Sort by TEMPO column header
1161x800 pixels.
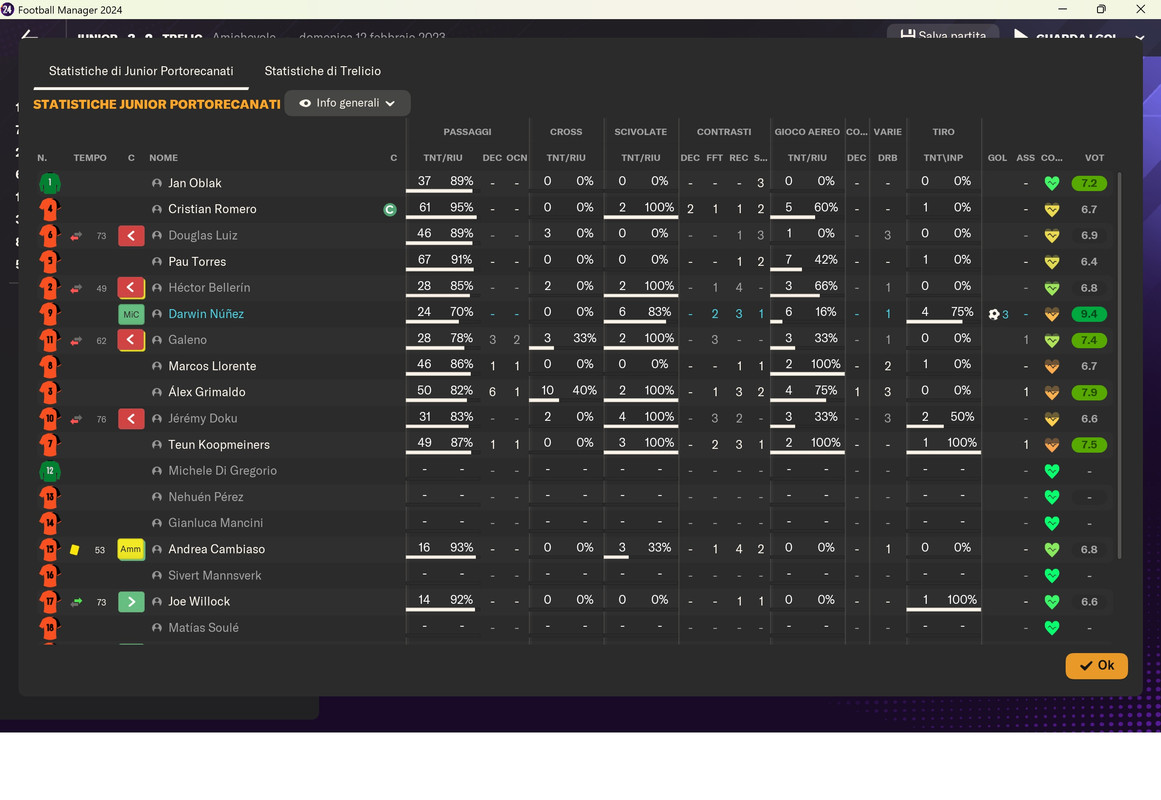click(x=90, y=158)
